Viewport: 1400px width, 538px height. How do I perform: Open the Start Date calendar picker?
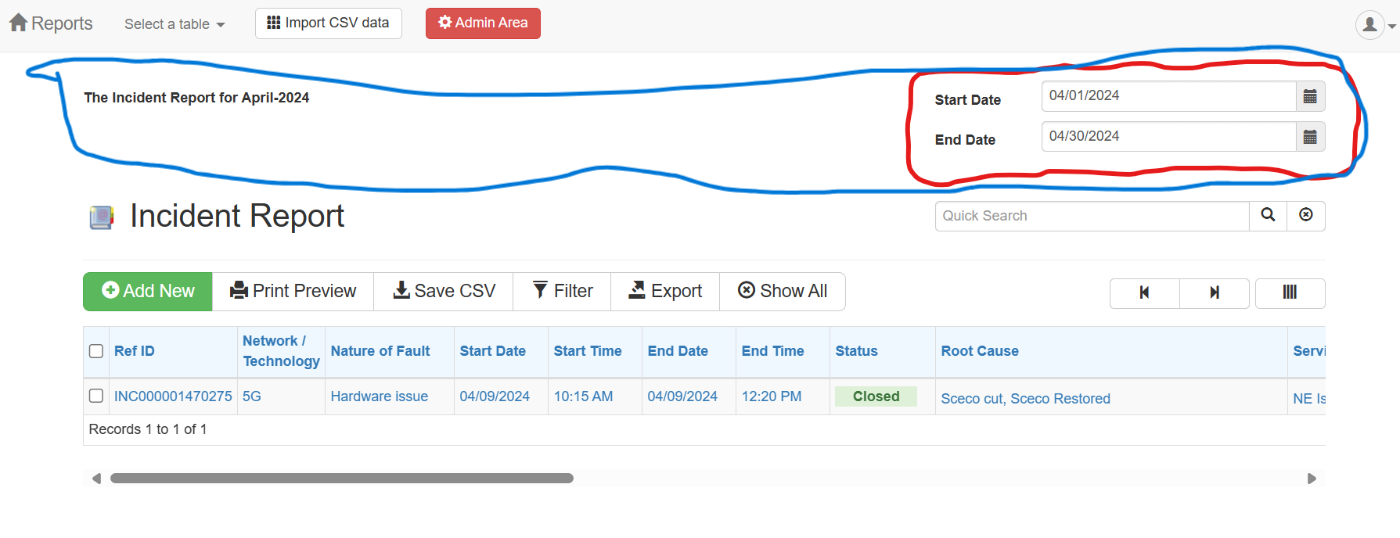point(1310,96)
